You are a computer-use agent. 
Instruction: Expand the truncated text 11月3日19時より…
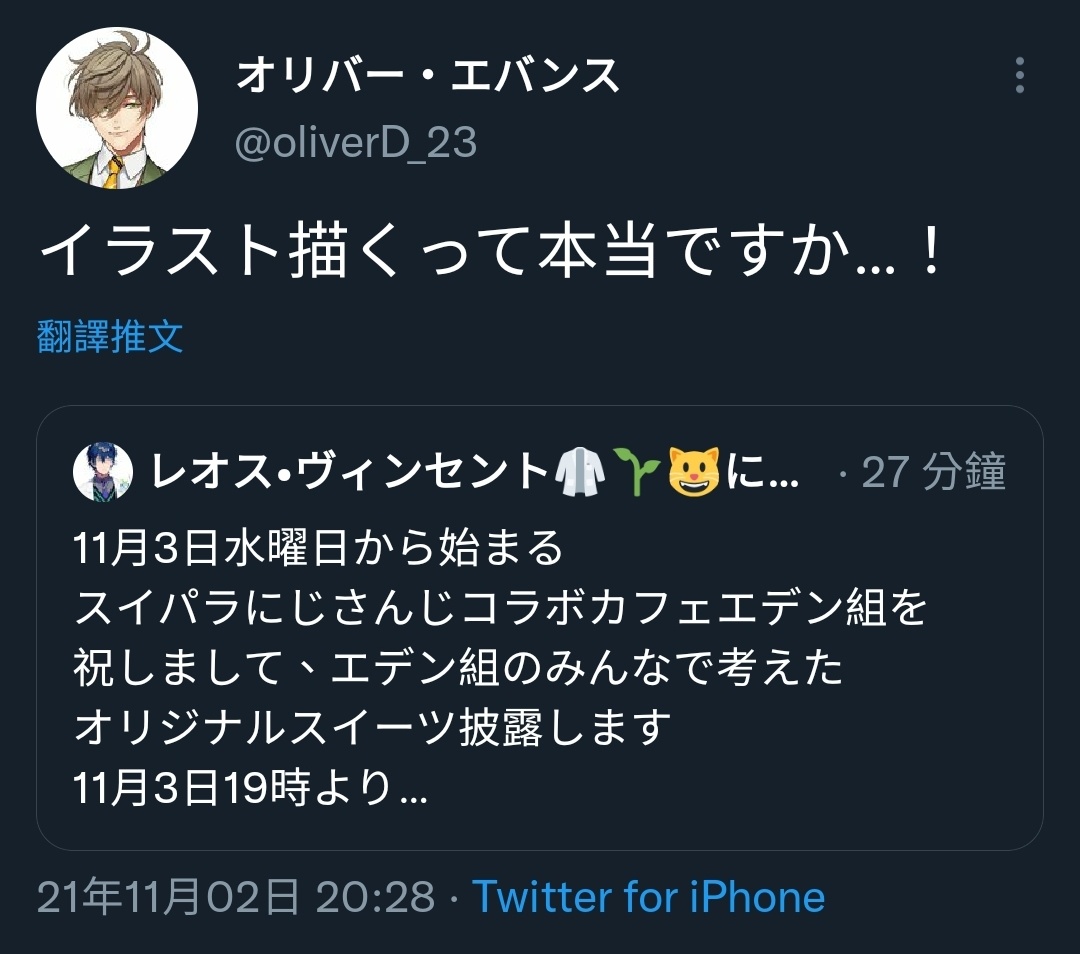tap(251, 787)
